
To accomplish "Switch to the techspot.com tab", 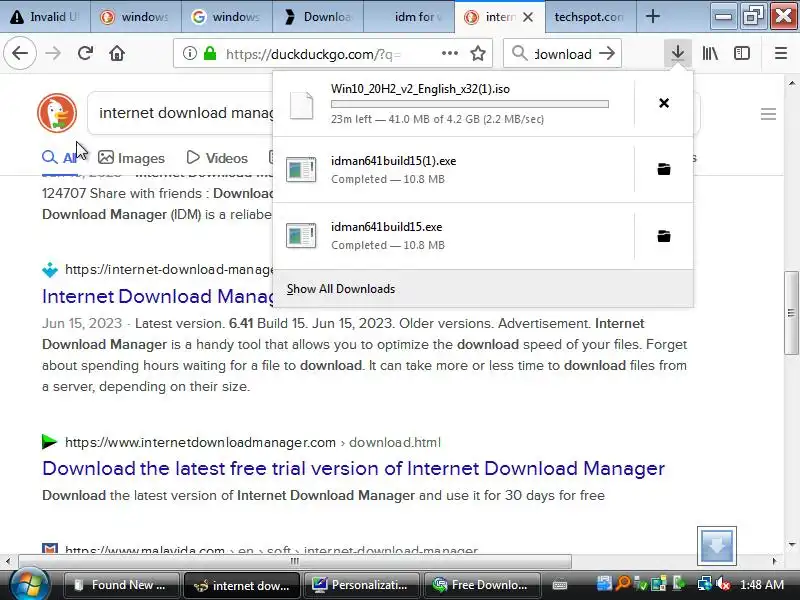I will pyautogui.click(x=589, y=17).
